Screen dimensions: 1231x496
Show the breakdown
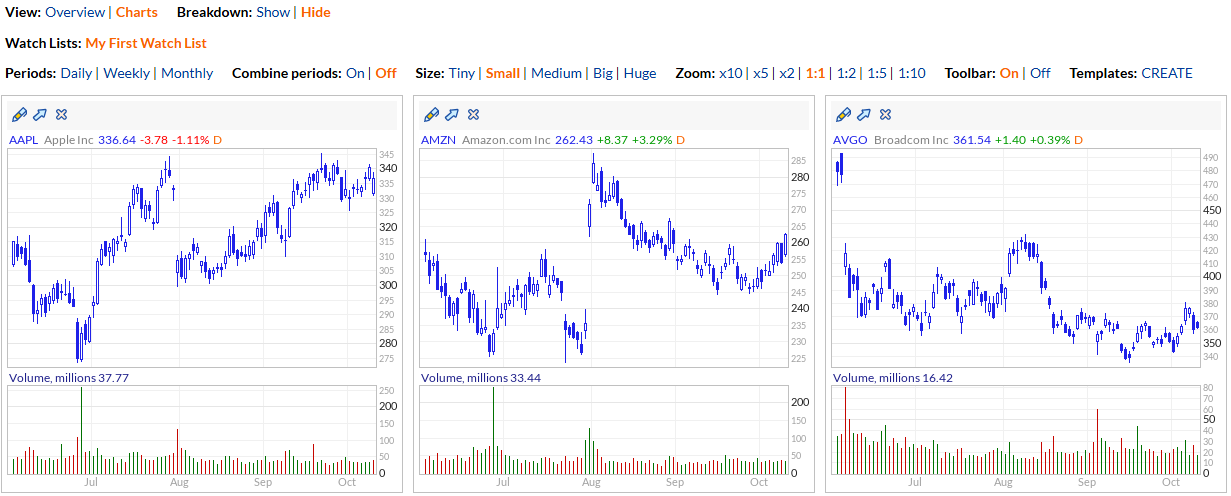273,12
